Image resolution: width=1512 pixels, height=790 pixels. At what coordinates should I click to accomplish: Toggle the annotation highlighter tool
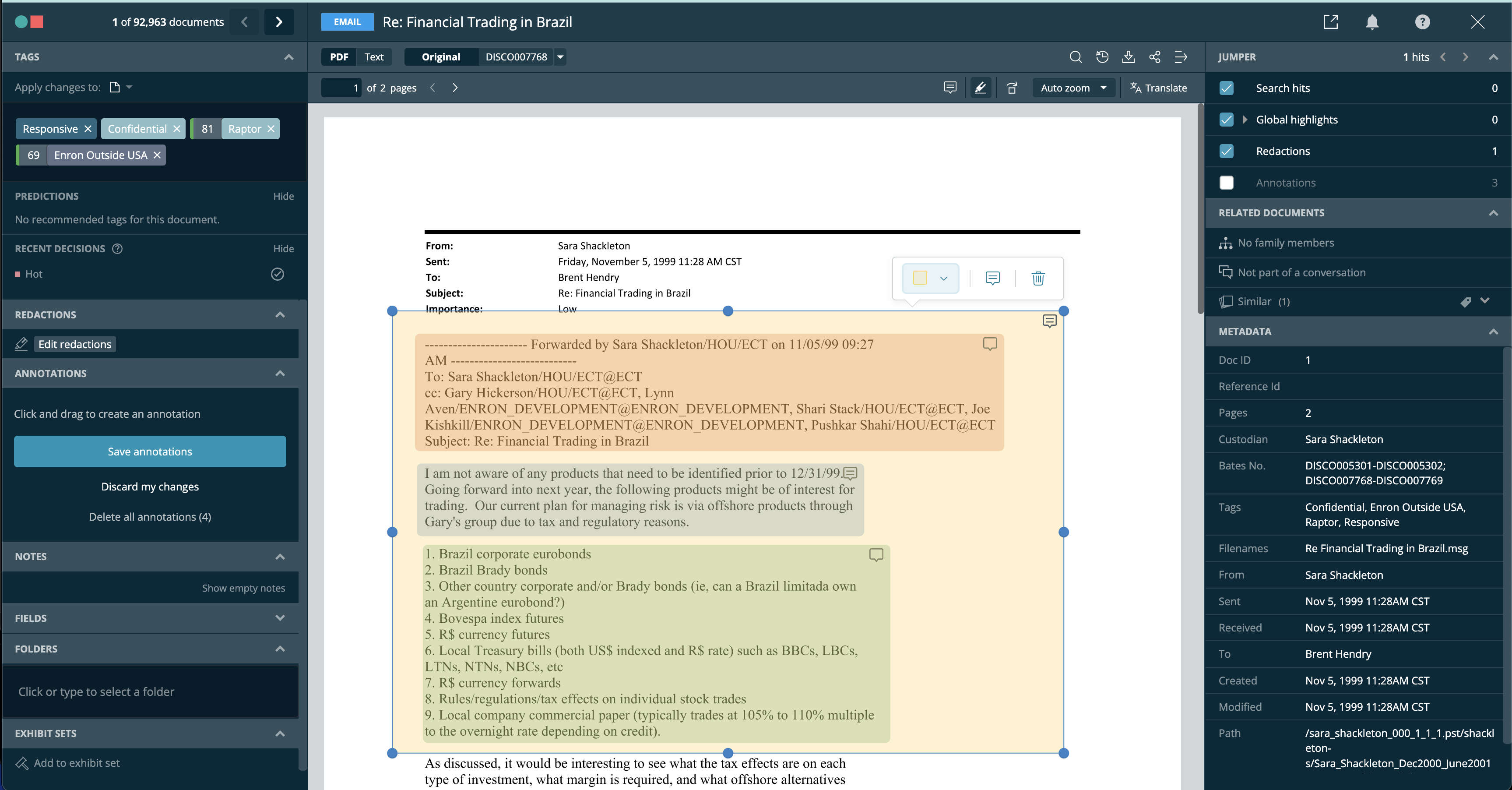(x=980, y=88)
